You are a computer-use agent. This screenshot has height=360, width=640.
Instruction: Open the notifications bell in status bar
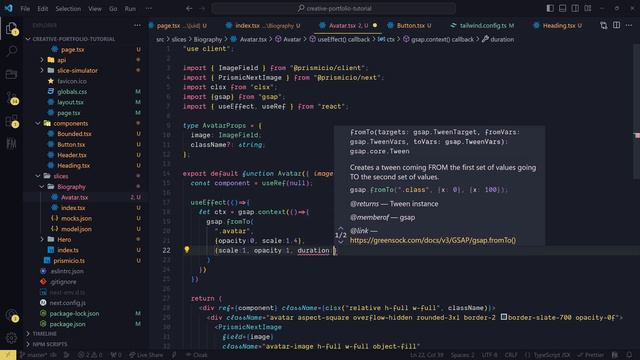tap(629, 355)
